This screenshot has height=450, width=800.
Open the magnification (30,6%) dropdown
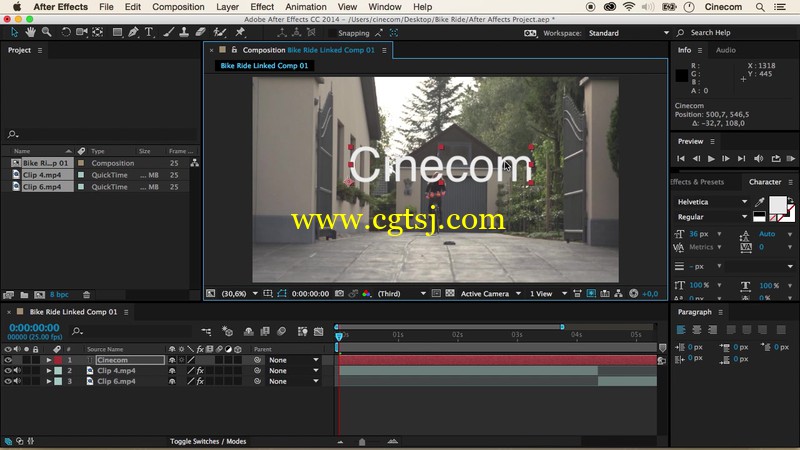pos(239,294)
